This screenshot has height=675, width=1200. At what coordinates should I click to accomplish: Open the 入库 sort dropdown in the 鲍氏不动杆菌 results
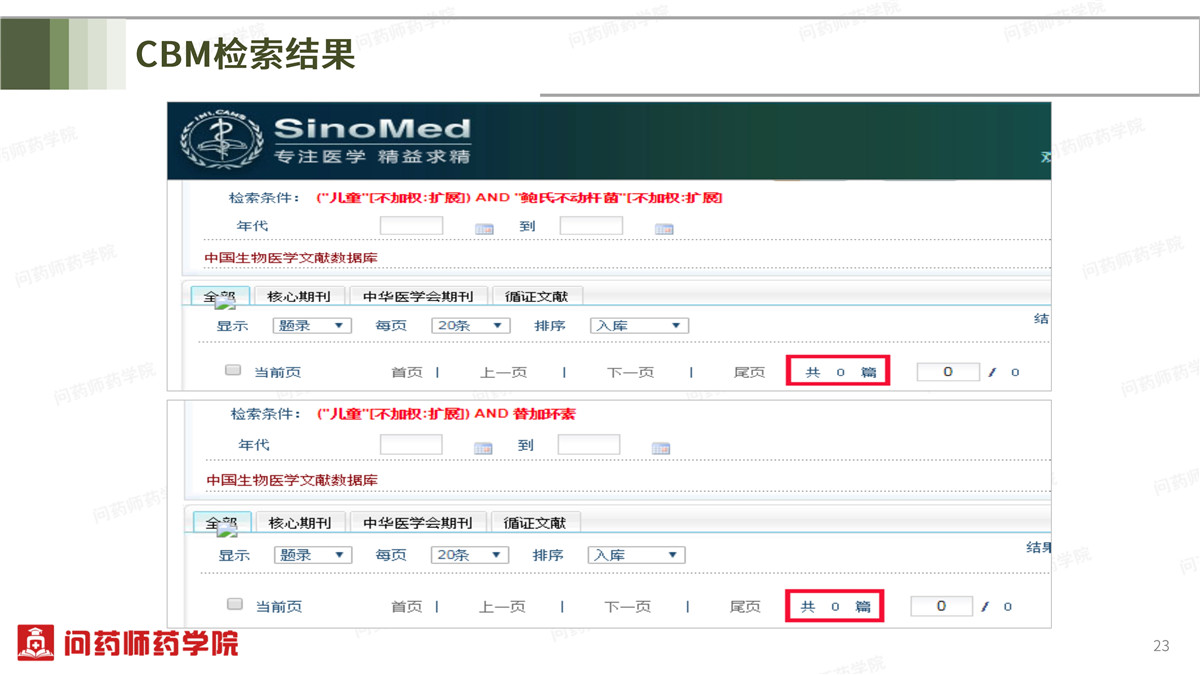point(639,326)
